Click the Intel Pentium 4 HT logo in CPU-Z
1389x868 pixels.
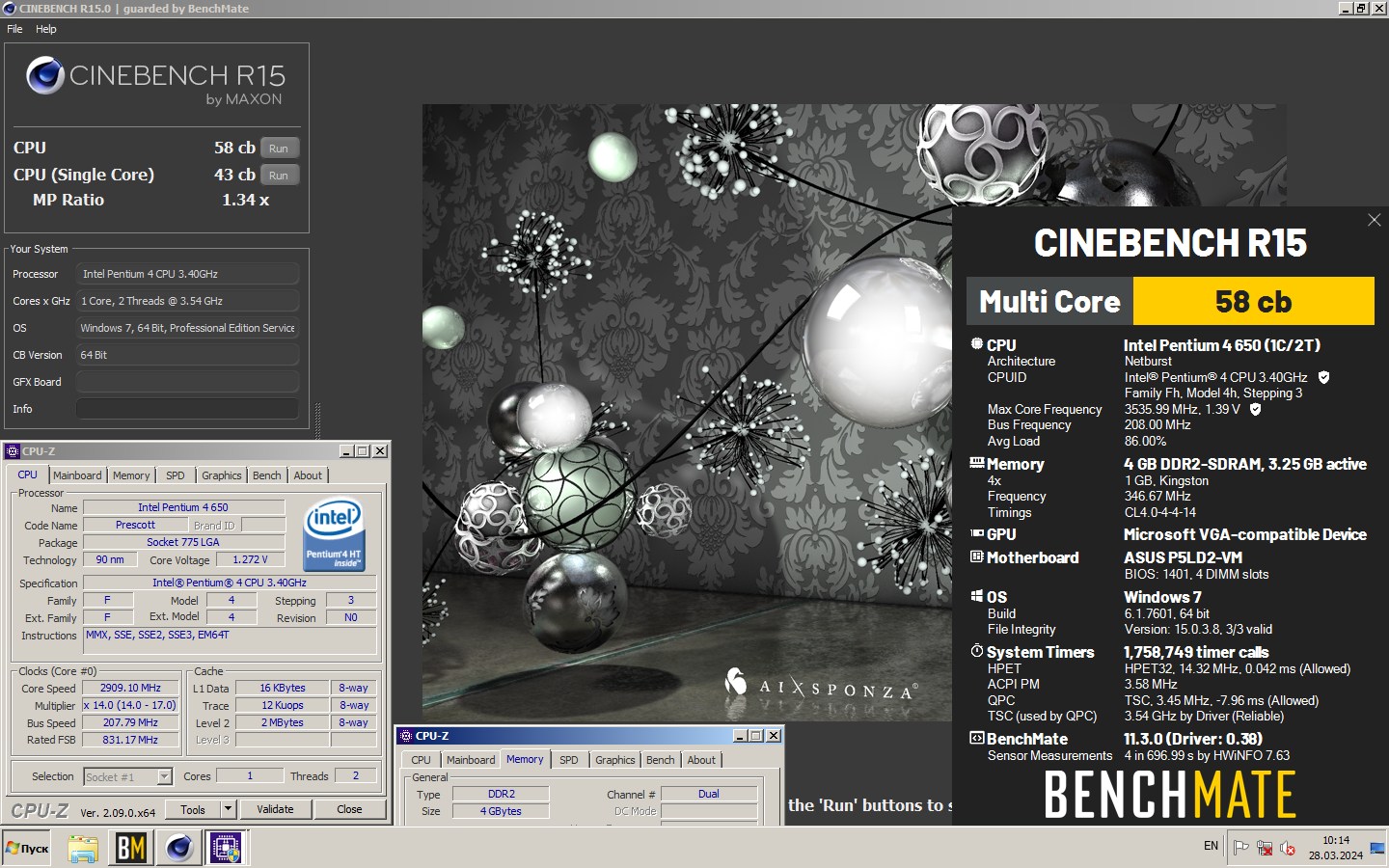[x=334, y=534]
